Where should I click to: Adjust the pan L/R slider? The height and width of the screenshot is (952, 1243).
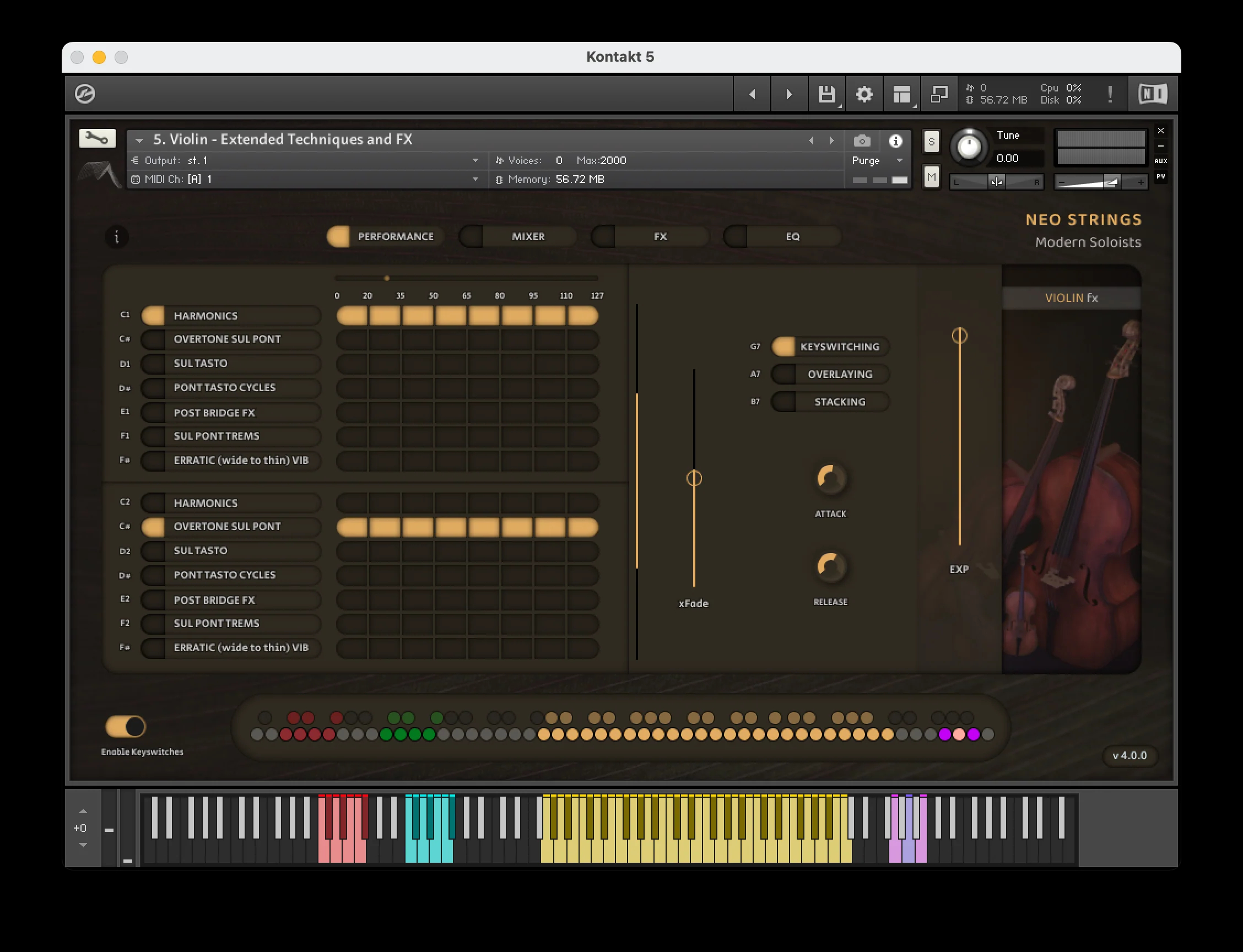click(997, 182)
